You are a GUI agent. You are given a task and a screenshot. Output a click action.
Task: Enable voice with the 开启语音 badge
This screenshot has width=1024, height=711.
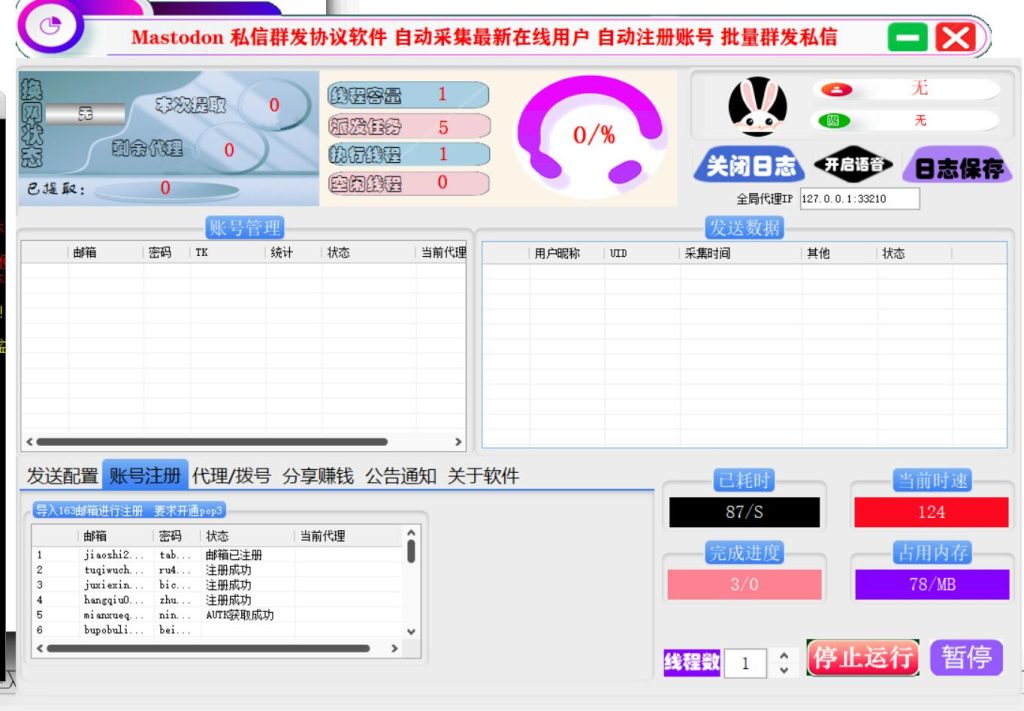tap(853, 165)
